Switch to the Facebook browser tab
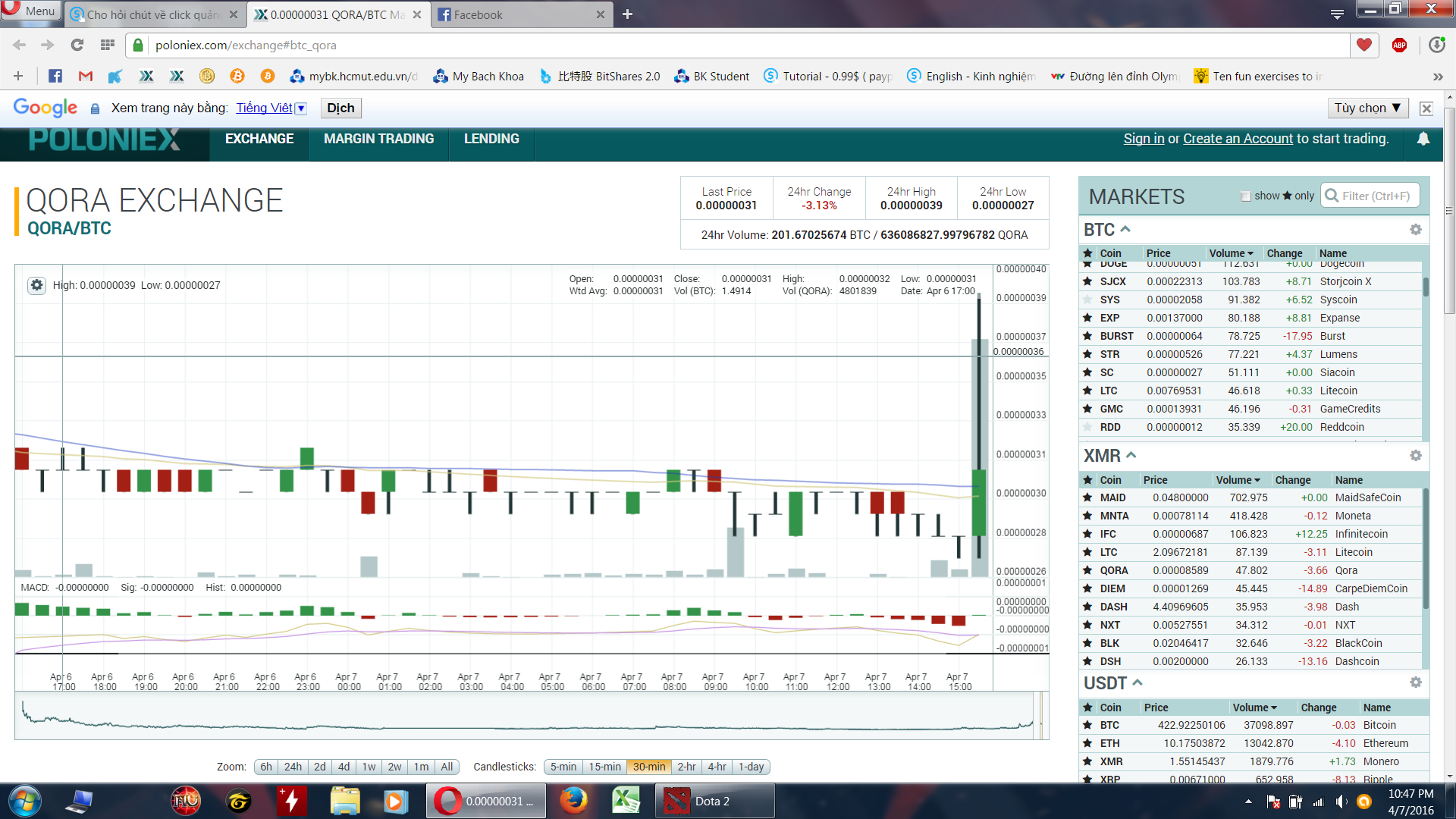The height and width of the screenshot is (819, 1456). [516, 14]
